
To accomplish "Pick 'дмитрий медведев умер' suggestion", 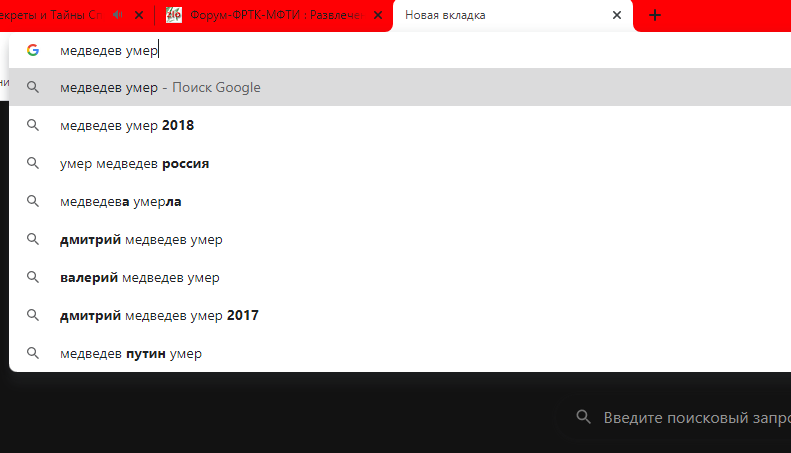I will 141,239.
